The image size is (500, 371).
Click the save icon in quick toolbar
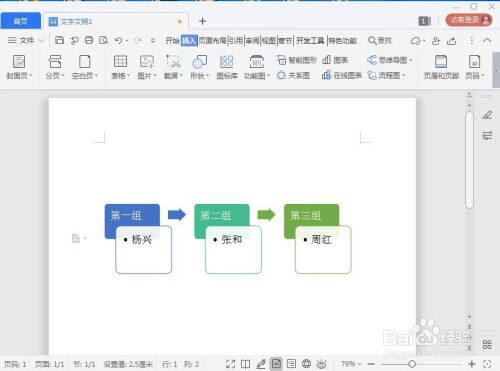[x=59, y=40]
